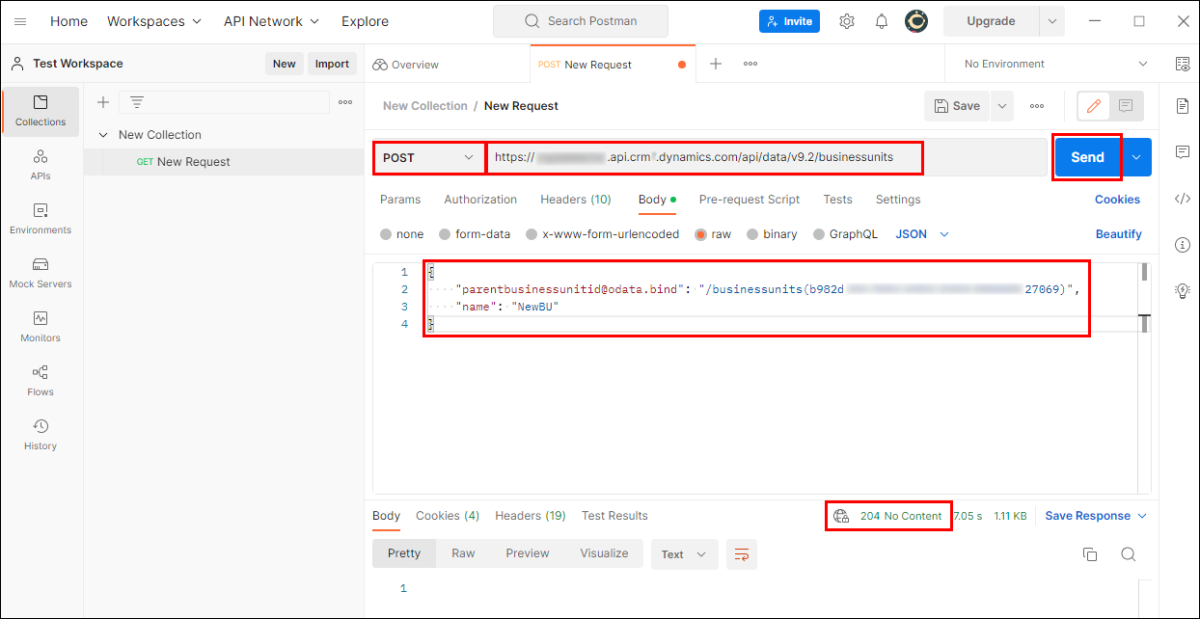
Task: Search response with magnifier icon
Action: (1128, 554)
